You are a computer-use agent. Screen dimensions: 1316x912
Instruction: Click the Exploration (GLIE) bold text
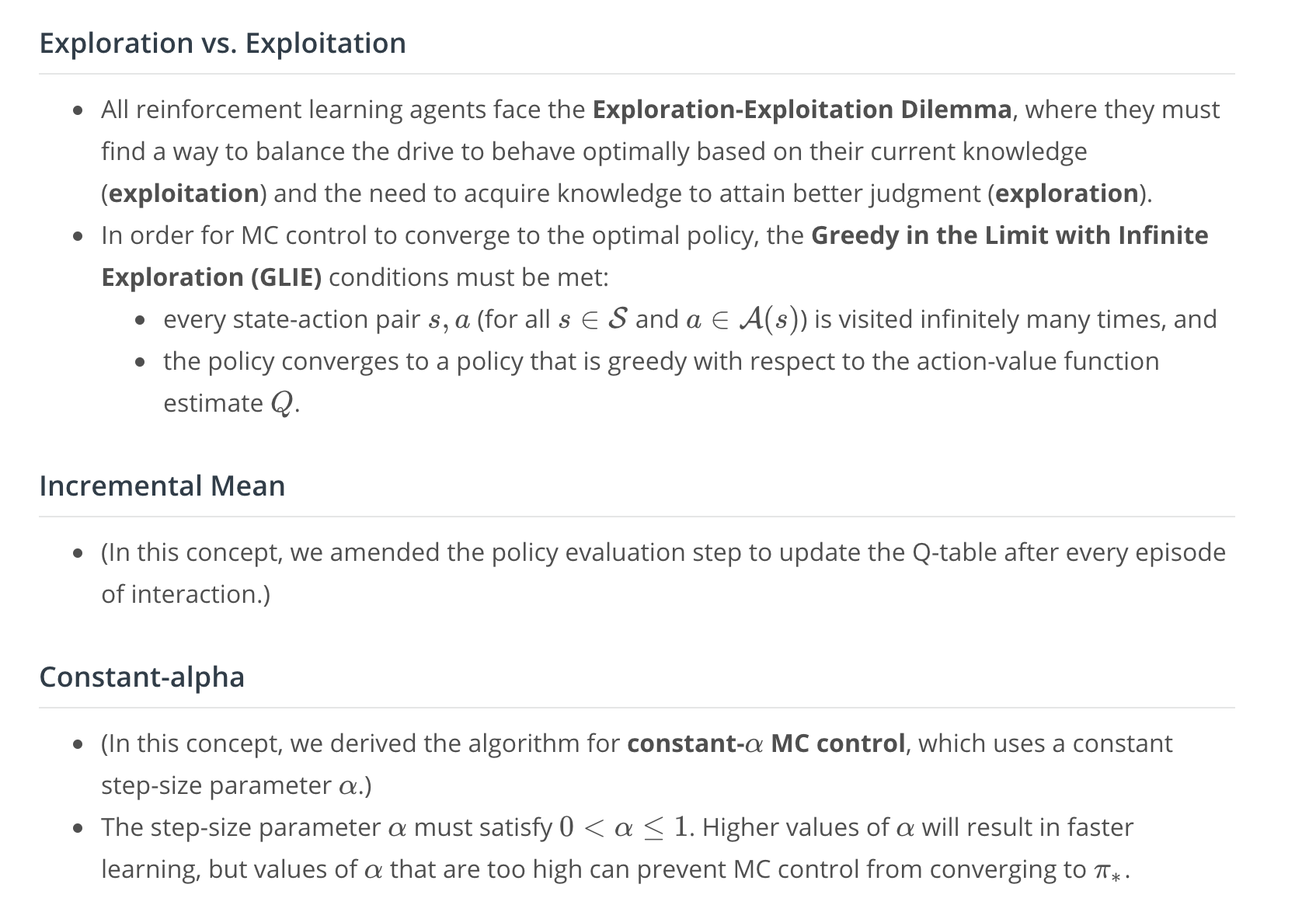211,277
